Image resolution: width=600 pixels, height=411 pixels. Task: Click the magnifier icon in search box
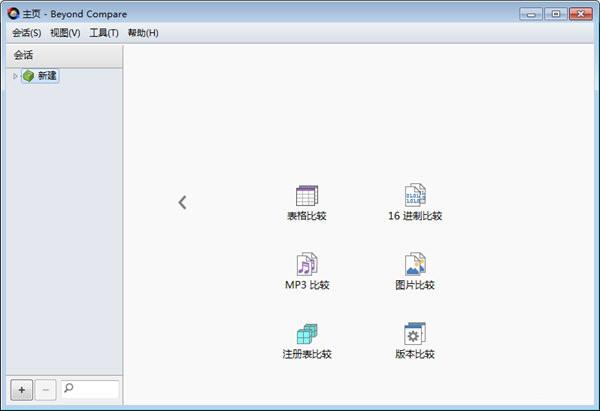68,388
